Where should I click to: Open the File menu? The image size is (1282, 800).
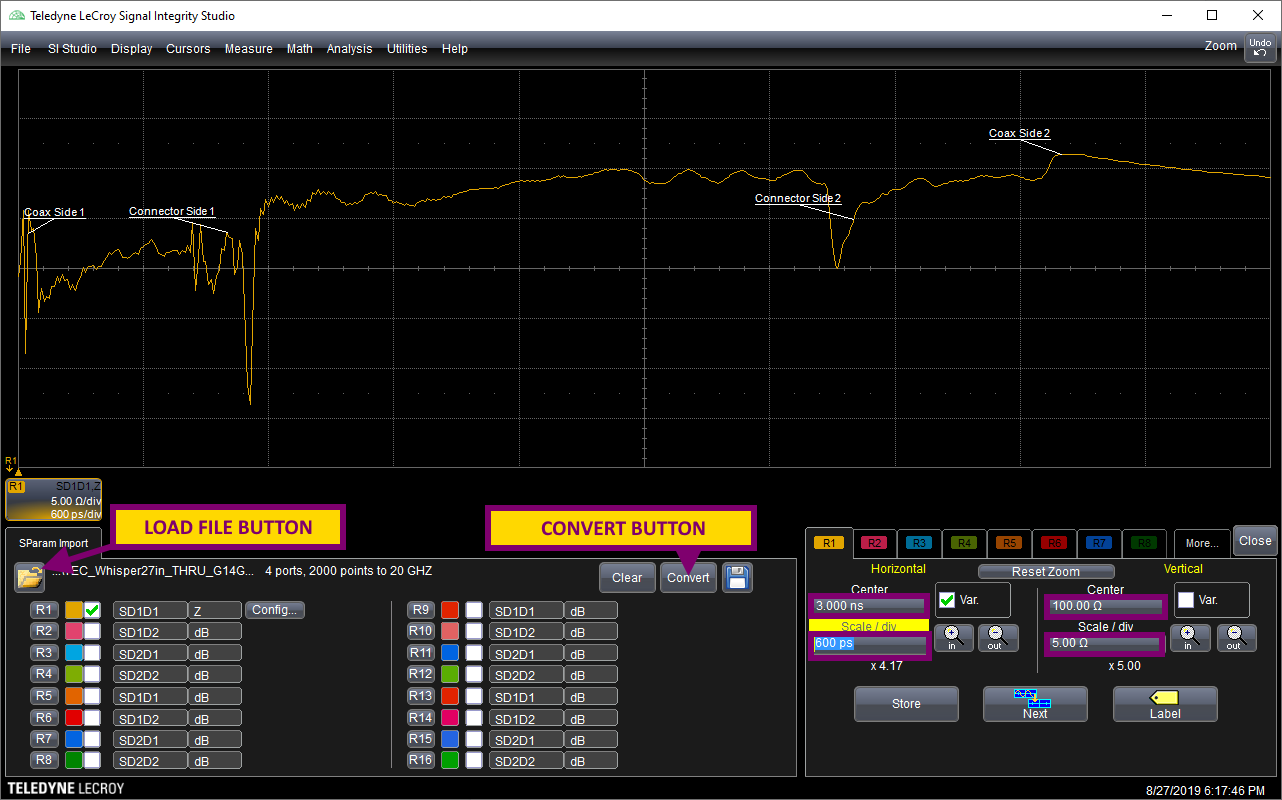pos(21,49)
